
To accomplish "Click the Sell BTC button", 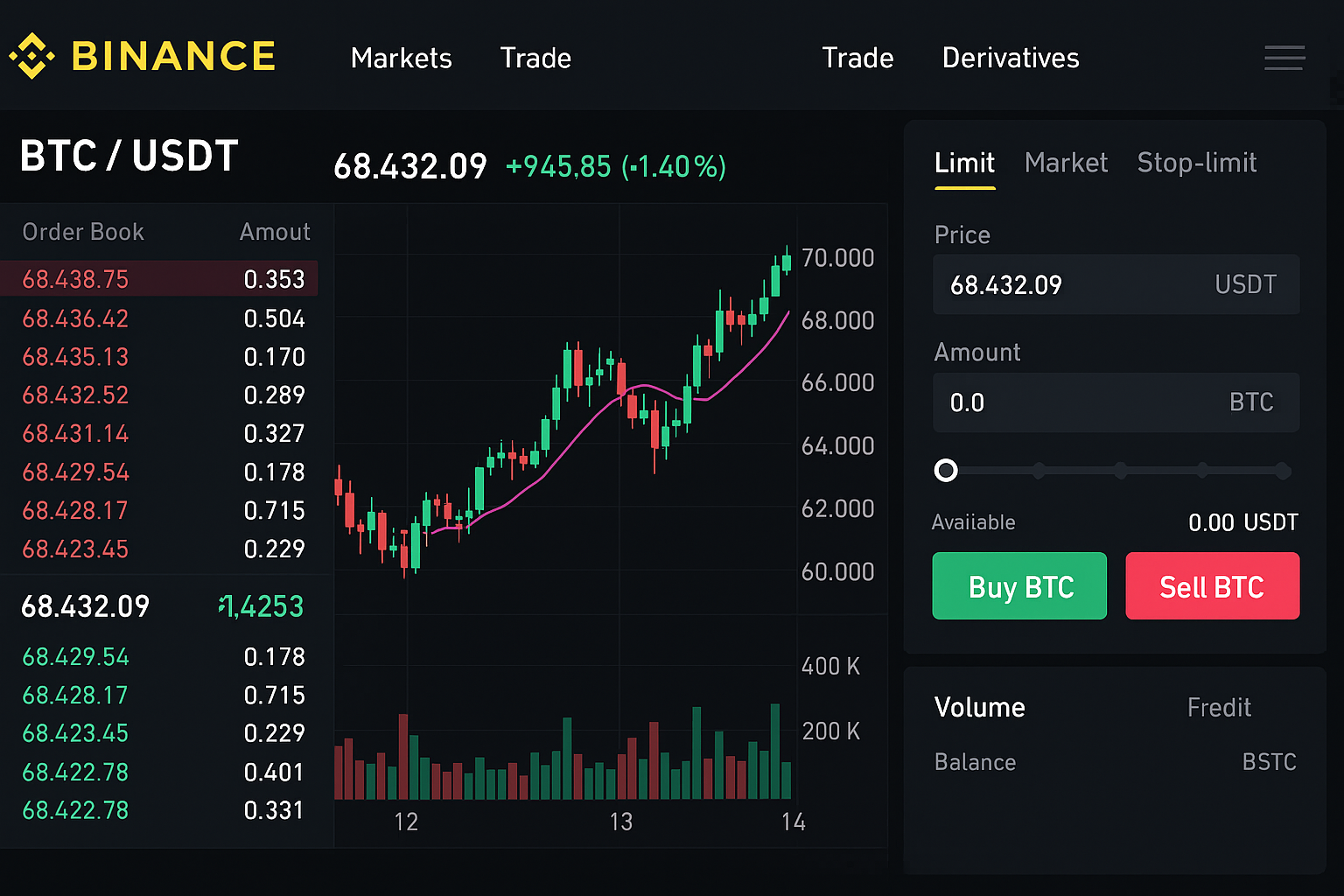I will click(1212, 586).
